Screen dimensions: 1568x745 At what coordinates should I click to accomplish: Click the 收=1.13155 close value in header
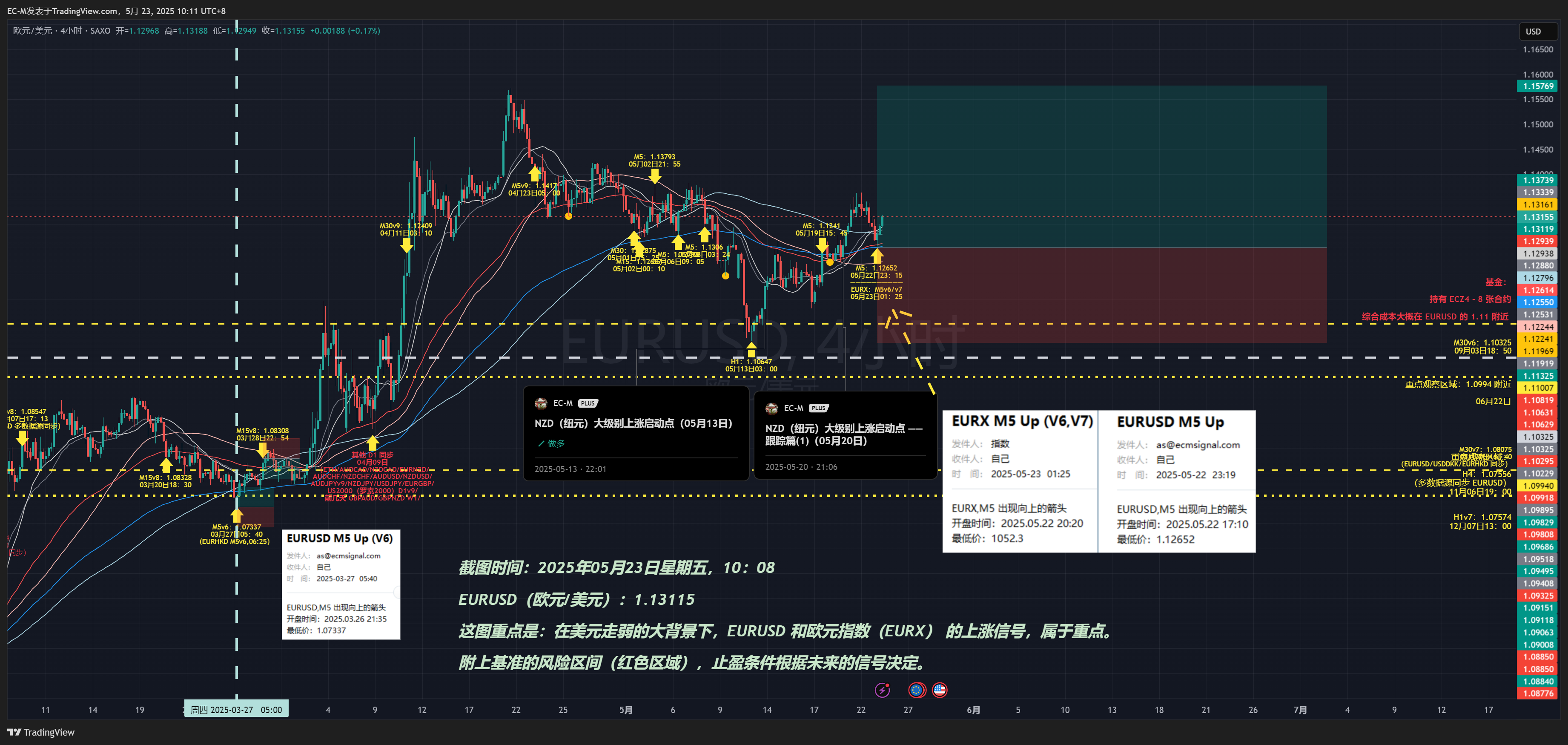283,31
